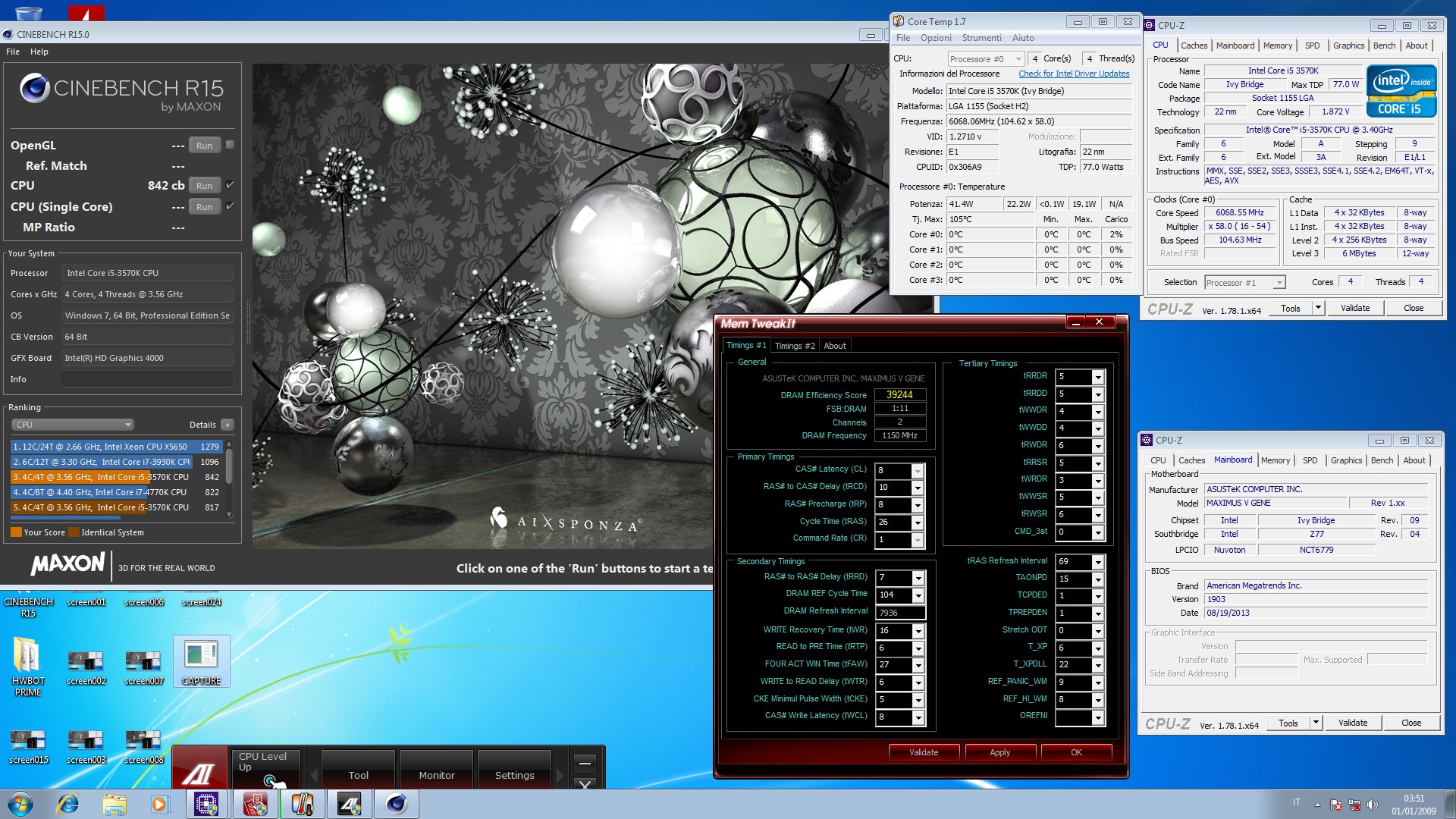Image resolution: width=1456 pixels, height=819 pixels.
Task: Open Cinebench Help menu
Action: click(39, 52)
